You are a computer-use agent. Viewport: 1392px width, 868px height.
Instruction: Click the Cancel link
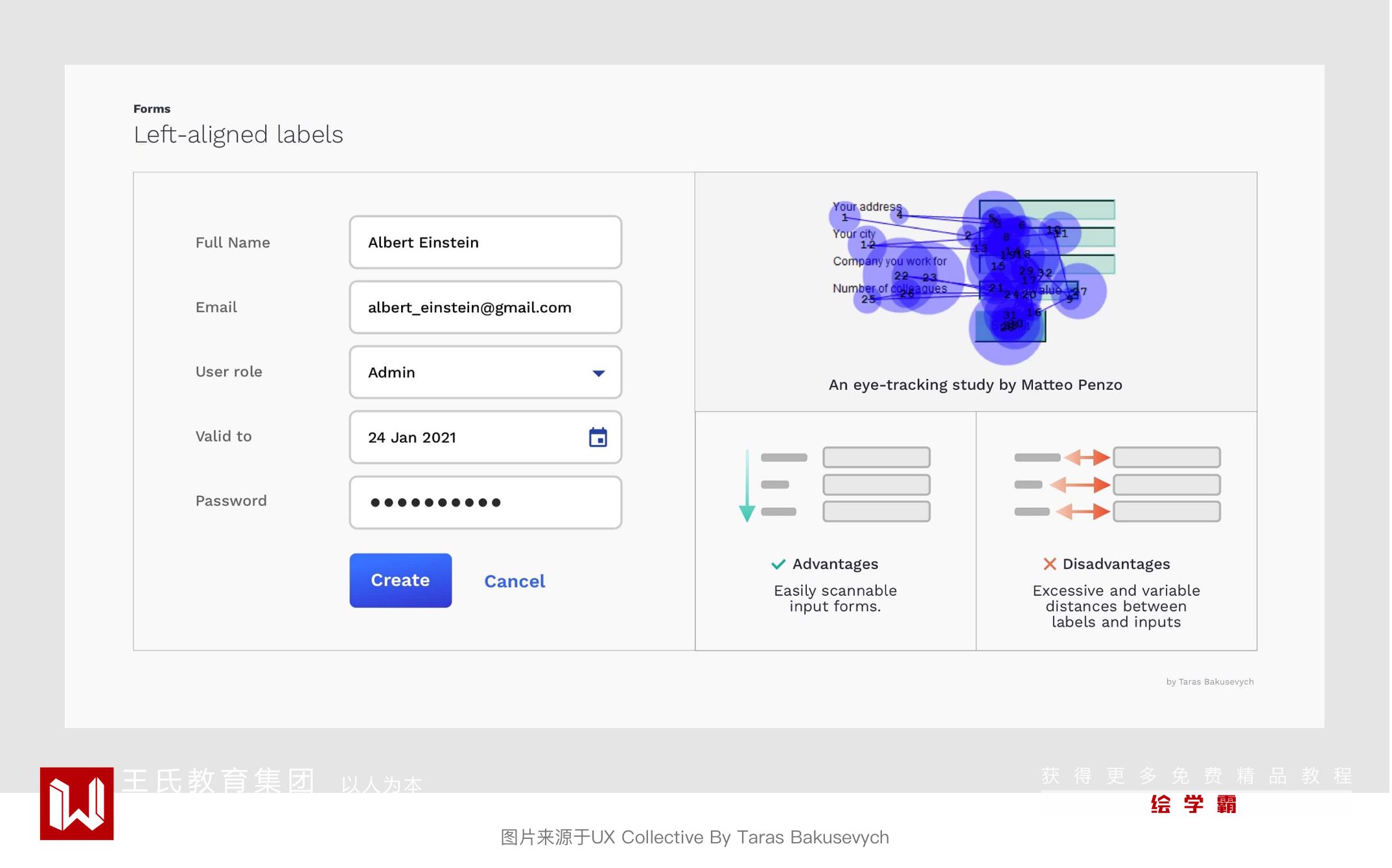tap(515, 582)
